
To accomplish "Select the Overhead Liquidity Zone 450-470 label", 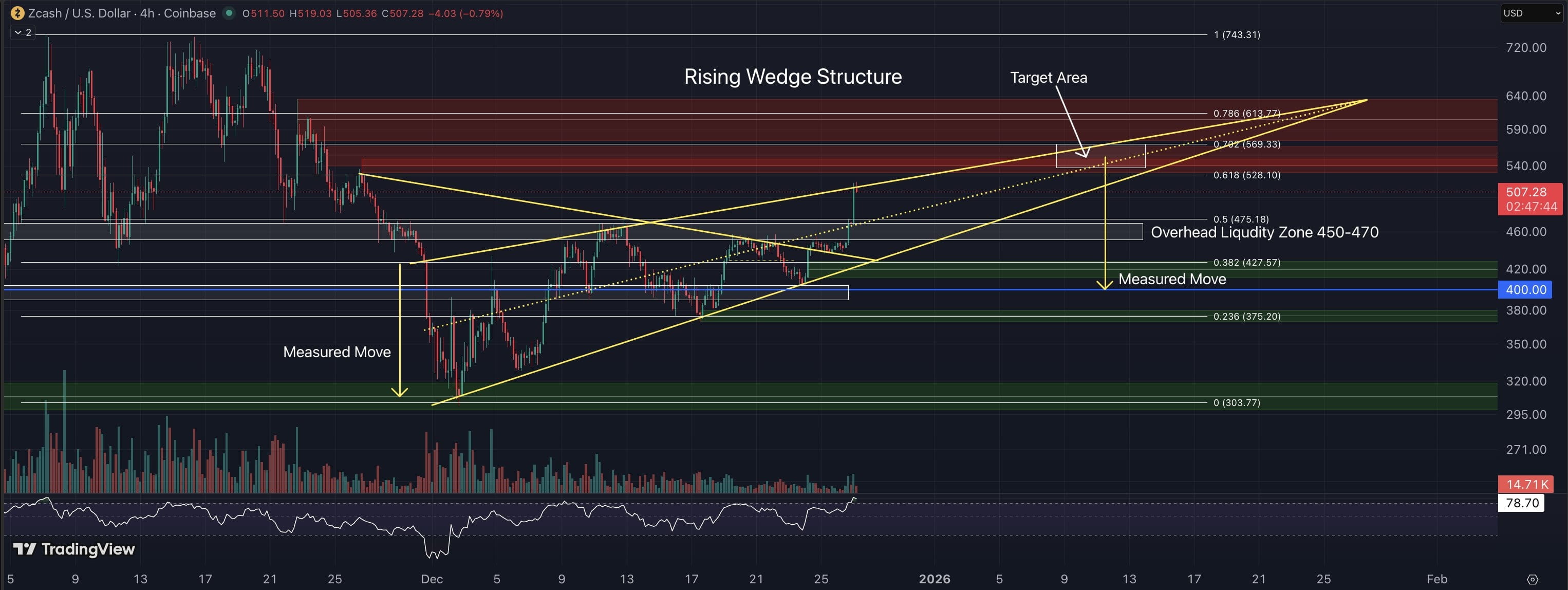I will click(1264, 232).
